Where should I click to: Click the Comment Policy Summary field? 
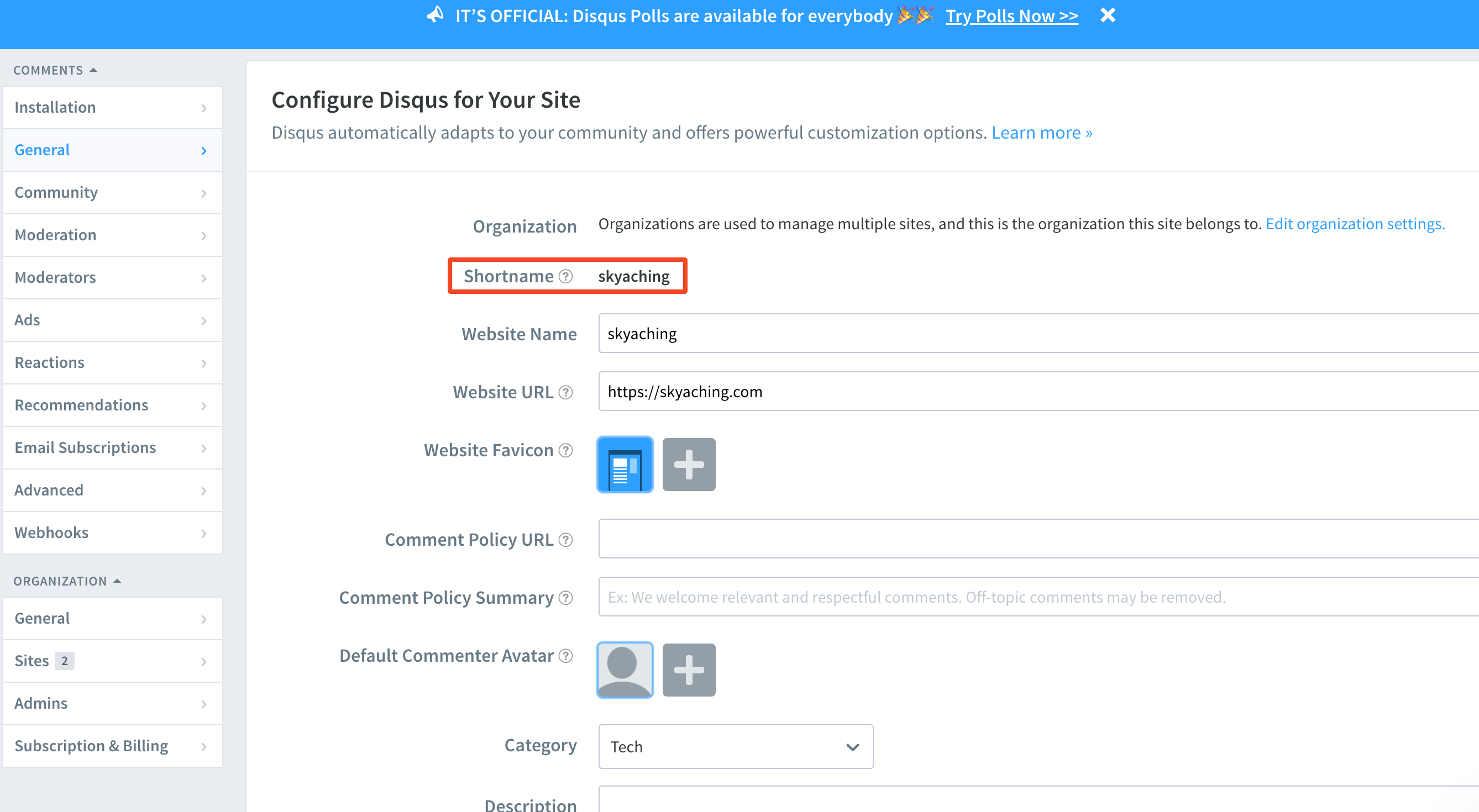coord(1038,597)
